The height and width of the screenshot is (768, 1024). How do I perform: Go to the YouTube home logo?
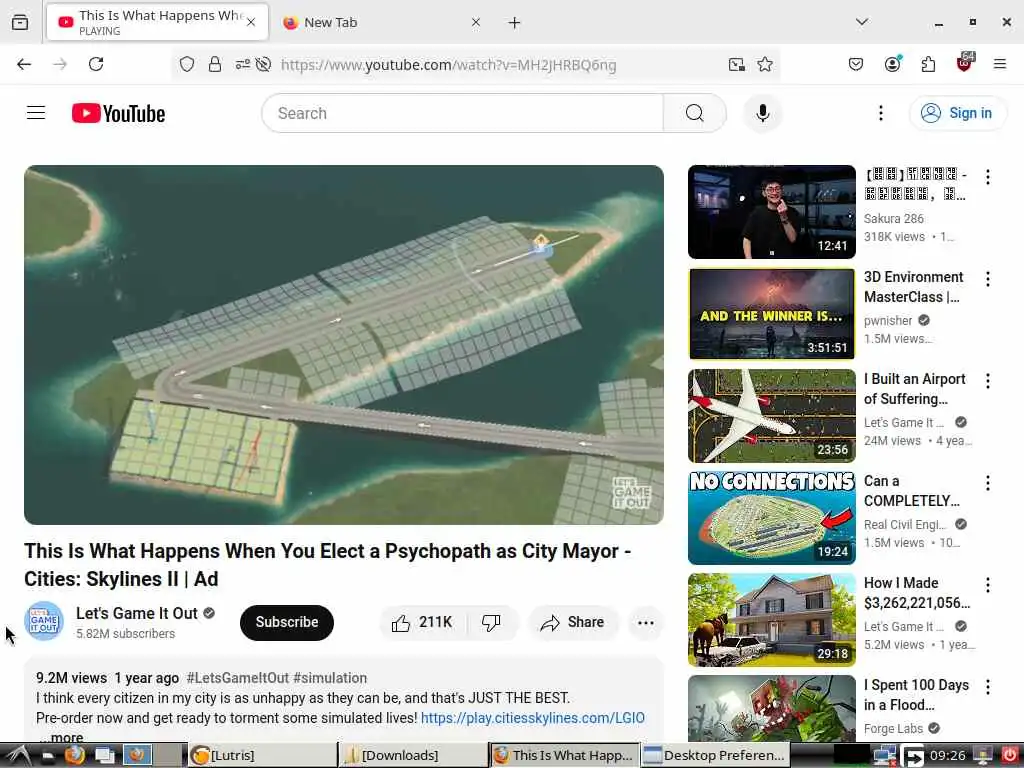click(118, 114)
